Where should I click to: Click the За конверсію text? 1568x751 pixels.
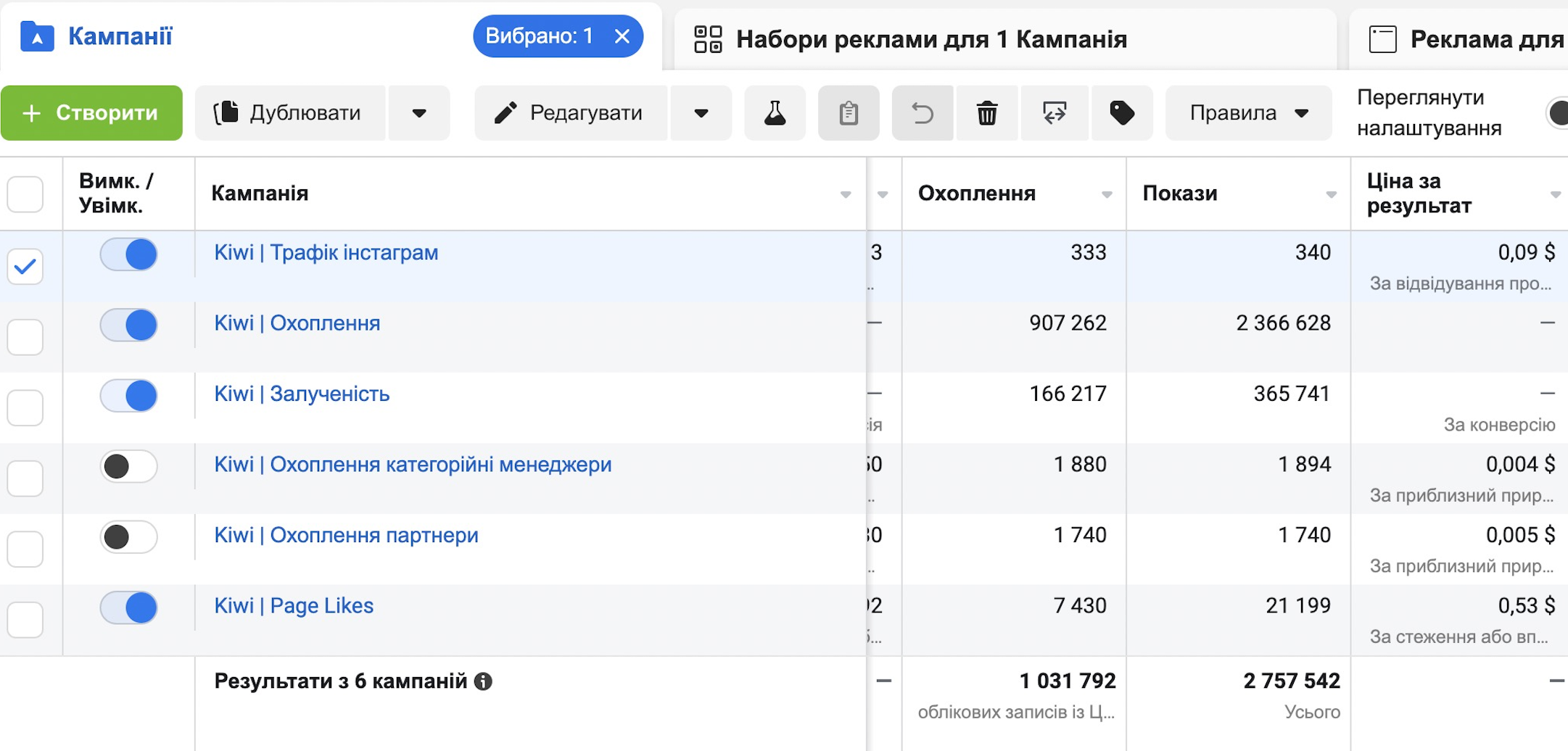click(1499, 425)
